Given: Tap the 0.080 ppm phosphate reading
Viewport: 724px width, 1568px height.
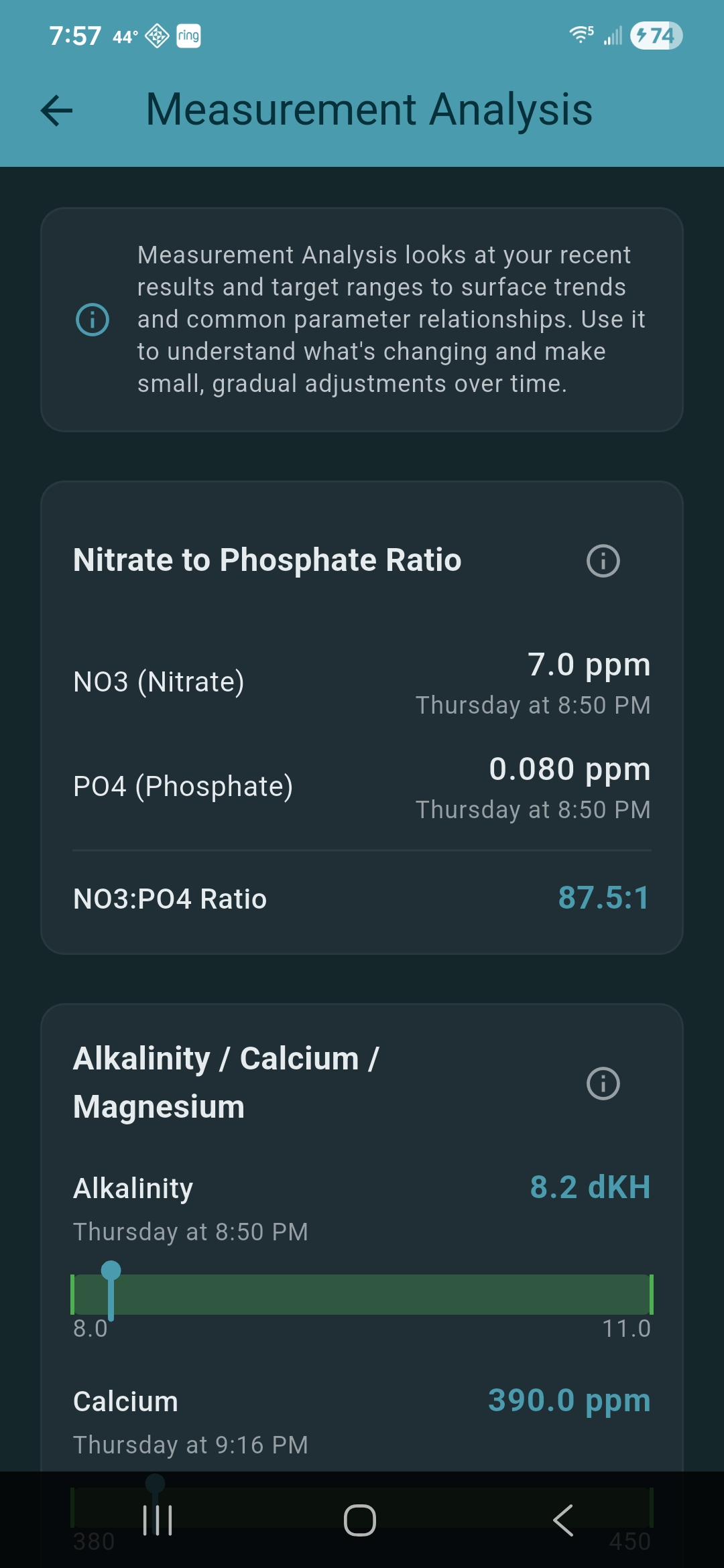Looking at the screenshot, I should (569, 769).
